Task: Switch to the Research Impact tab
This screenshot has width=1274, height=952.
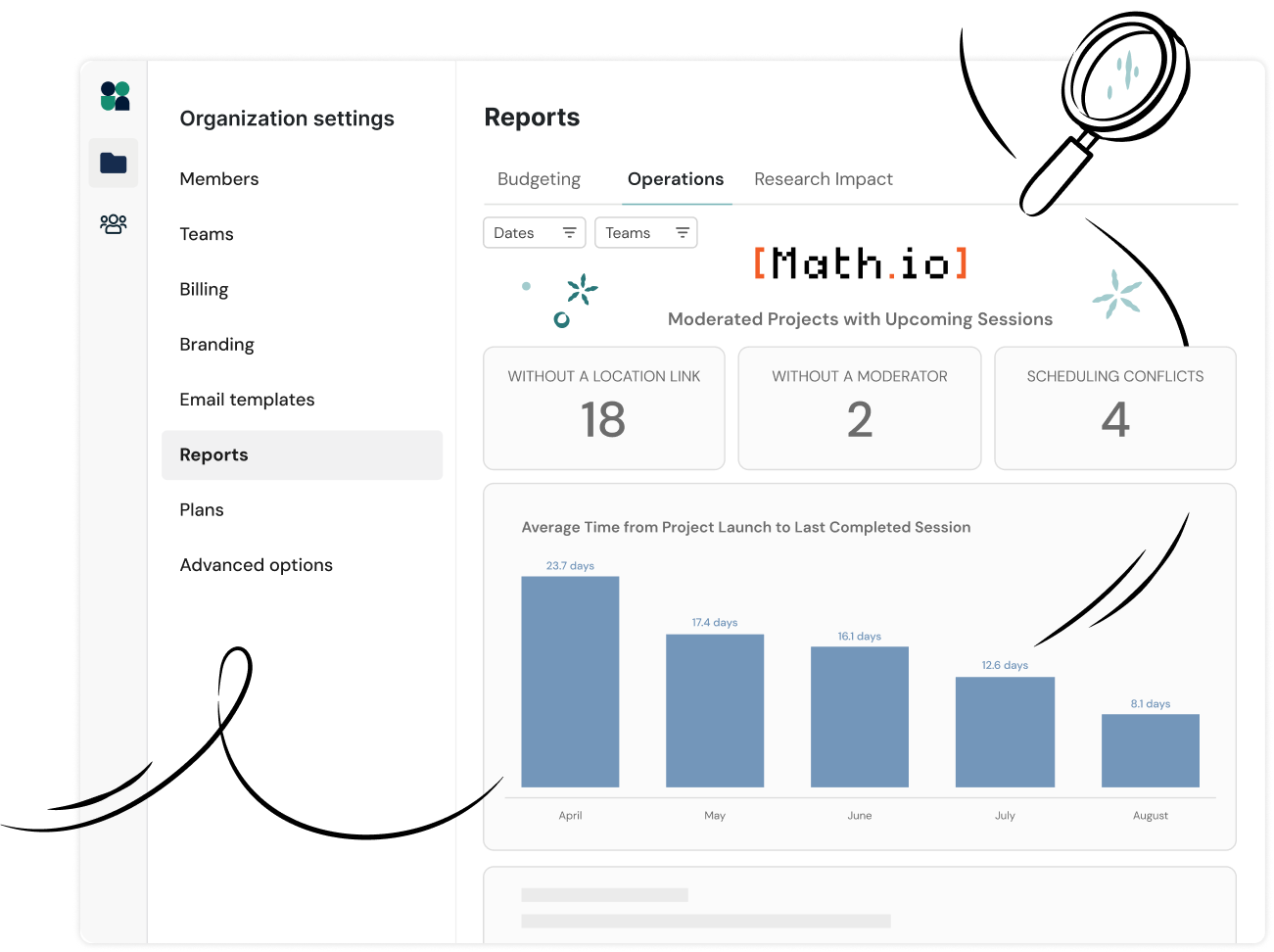Action: click(824, 179)
